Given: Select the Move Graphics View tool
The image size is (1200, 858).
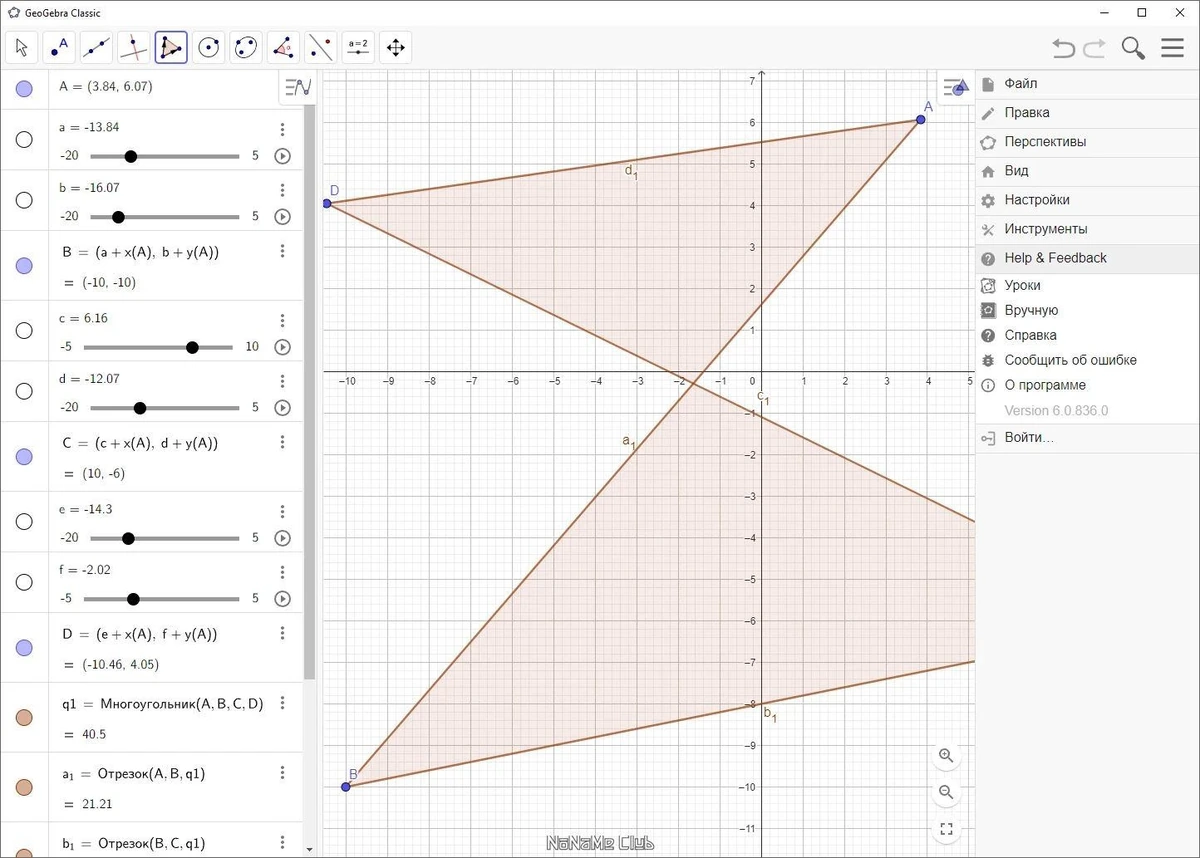Looking at the screenshot, I should pos(395,47).
